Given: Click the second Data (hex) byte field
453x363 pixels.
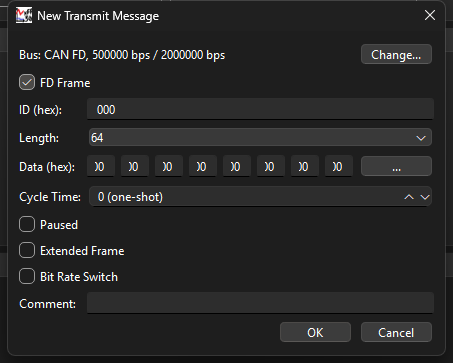Looking at the screenshot, I should [135, 166].
